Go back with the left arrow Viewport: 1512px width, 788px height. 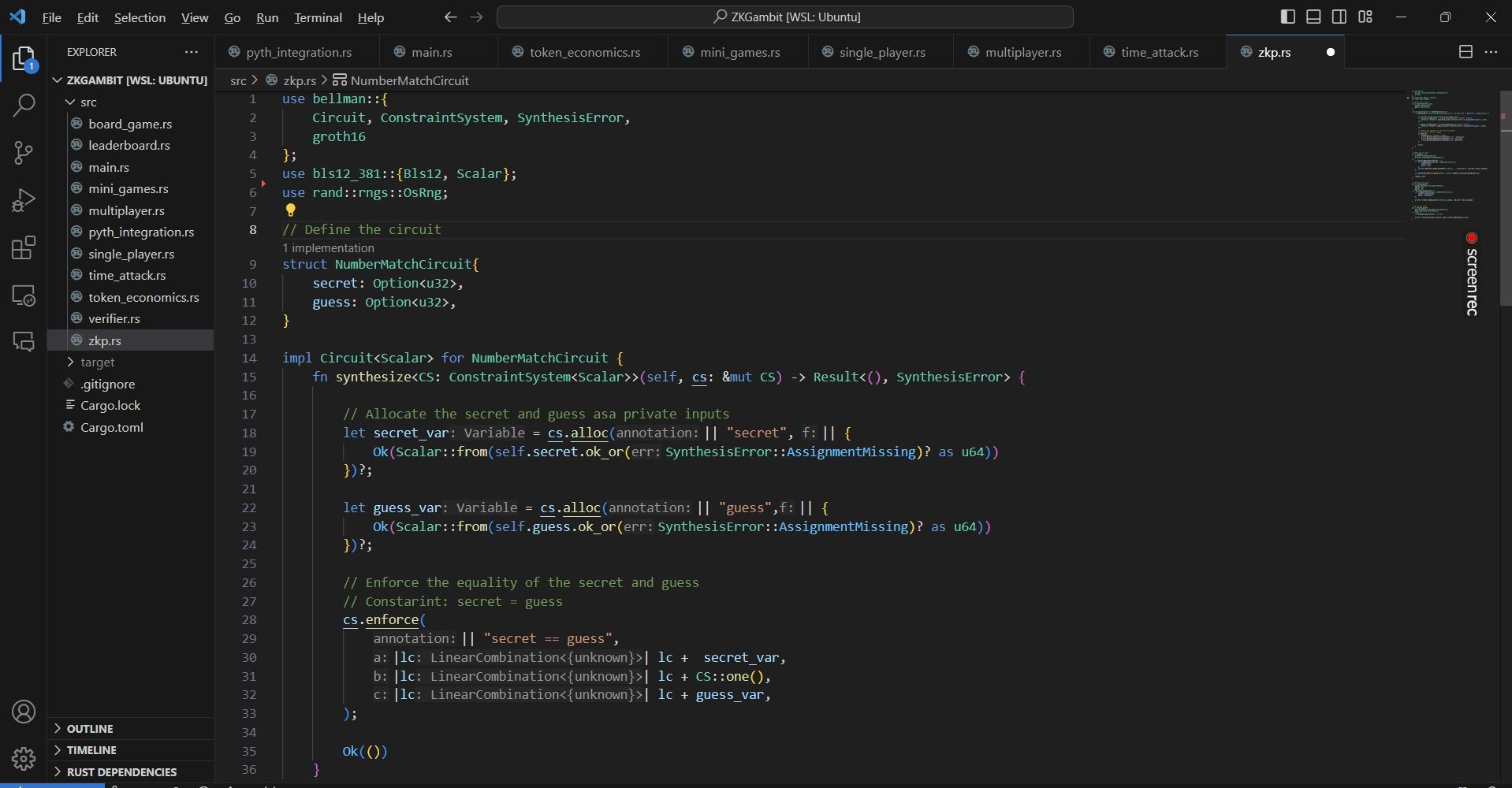[450, 17]
